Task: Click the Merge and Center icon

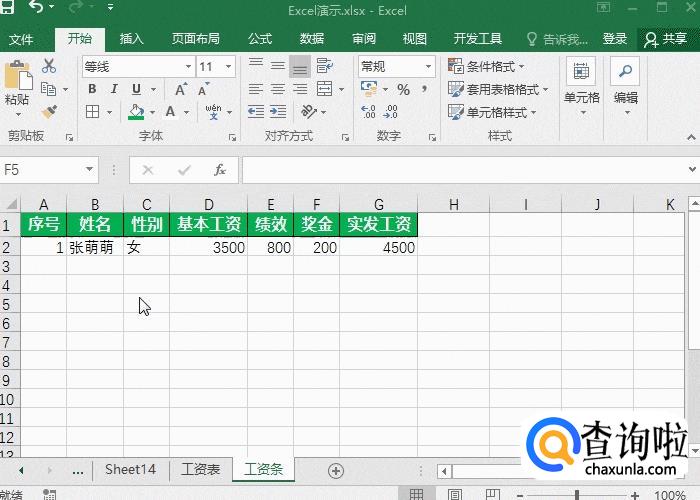Action: point(325,89)
